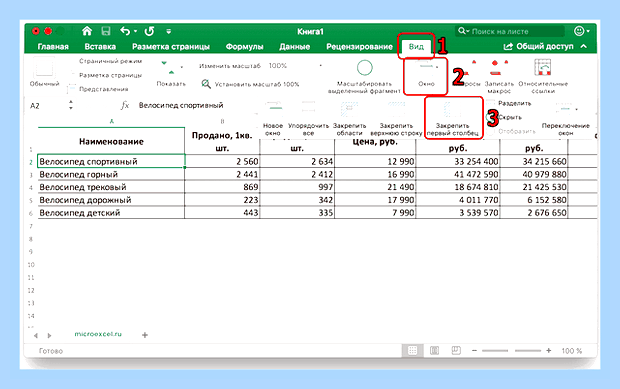Open the 'Окно' window dropdown
Screen dimensions: 620x389
[426, 75]
